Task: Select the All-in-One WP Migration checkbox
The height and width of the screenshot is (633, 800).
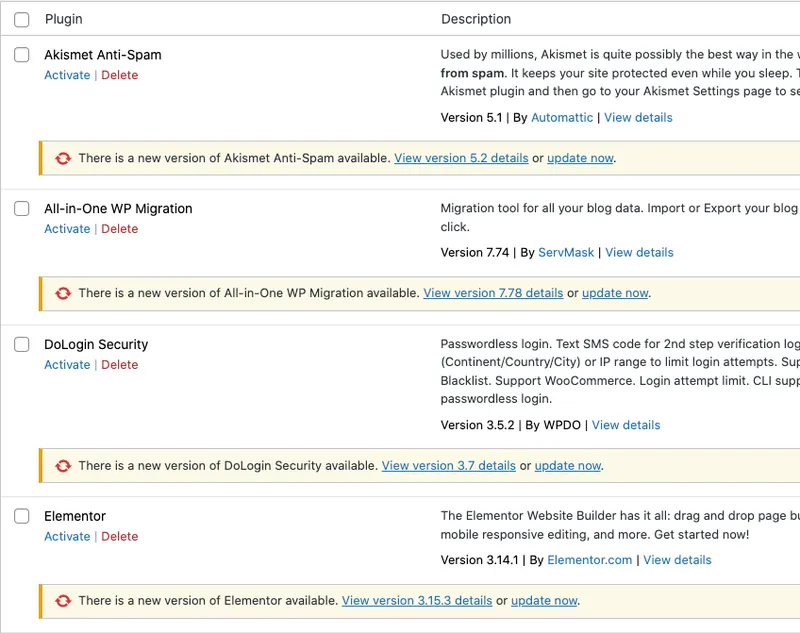Action: (21, 209)
